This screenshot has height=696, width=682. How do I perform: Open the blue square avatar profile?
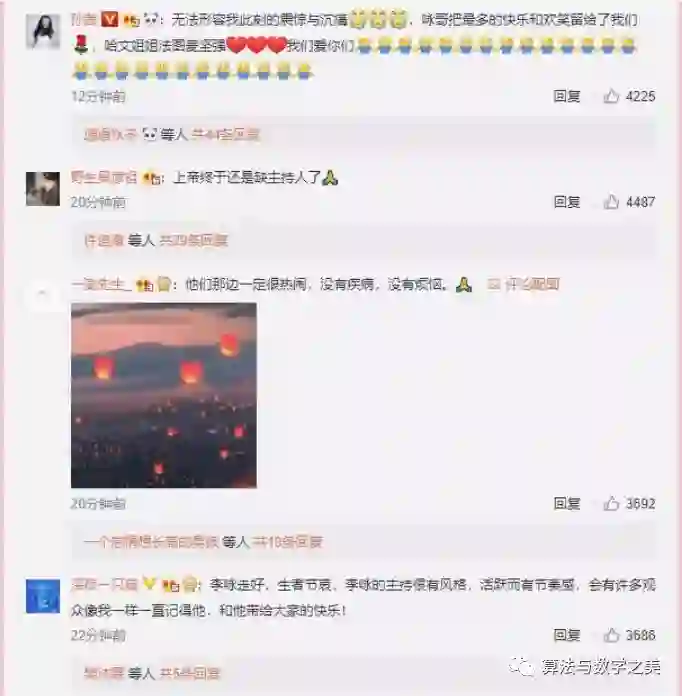point(43,596)
